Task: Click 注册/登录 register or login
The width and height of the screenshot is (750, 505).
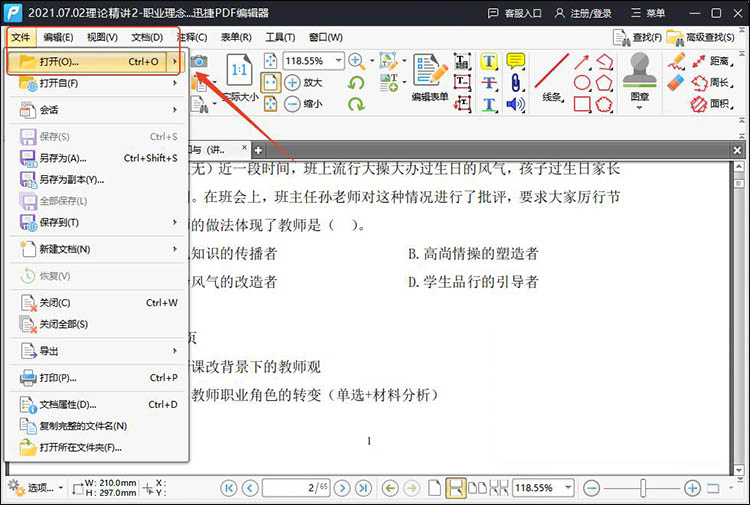Action: (583, 13)
